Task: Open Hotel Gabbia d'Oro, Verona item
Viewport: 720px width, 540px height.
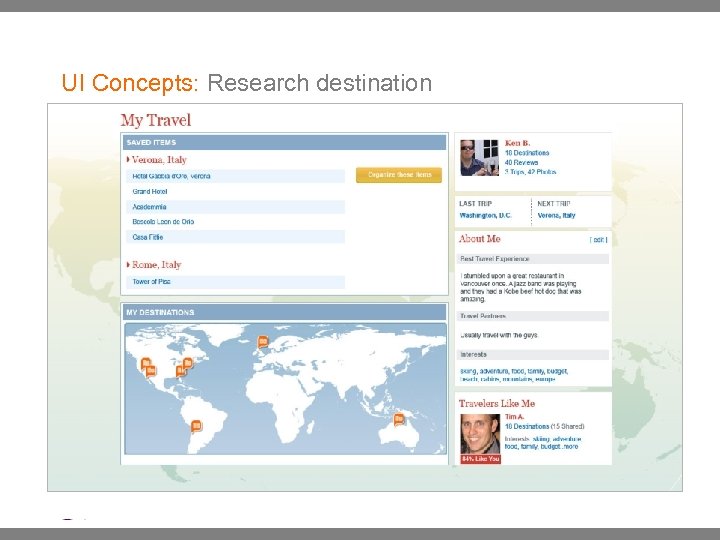Action: (236, 176)
